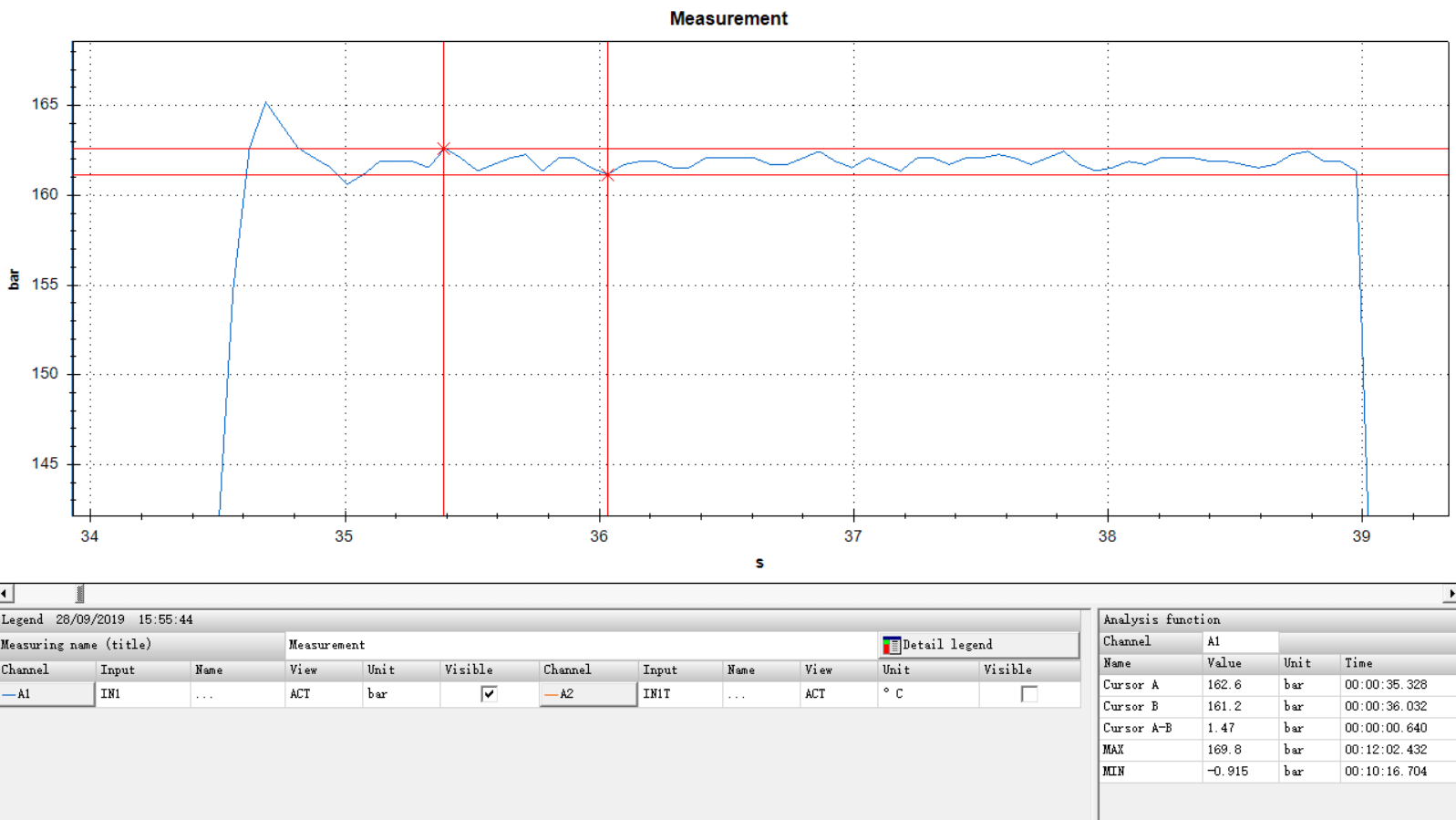Click the IN1T input cell of channel A2

click(679, 694)
